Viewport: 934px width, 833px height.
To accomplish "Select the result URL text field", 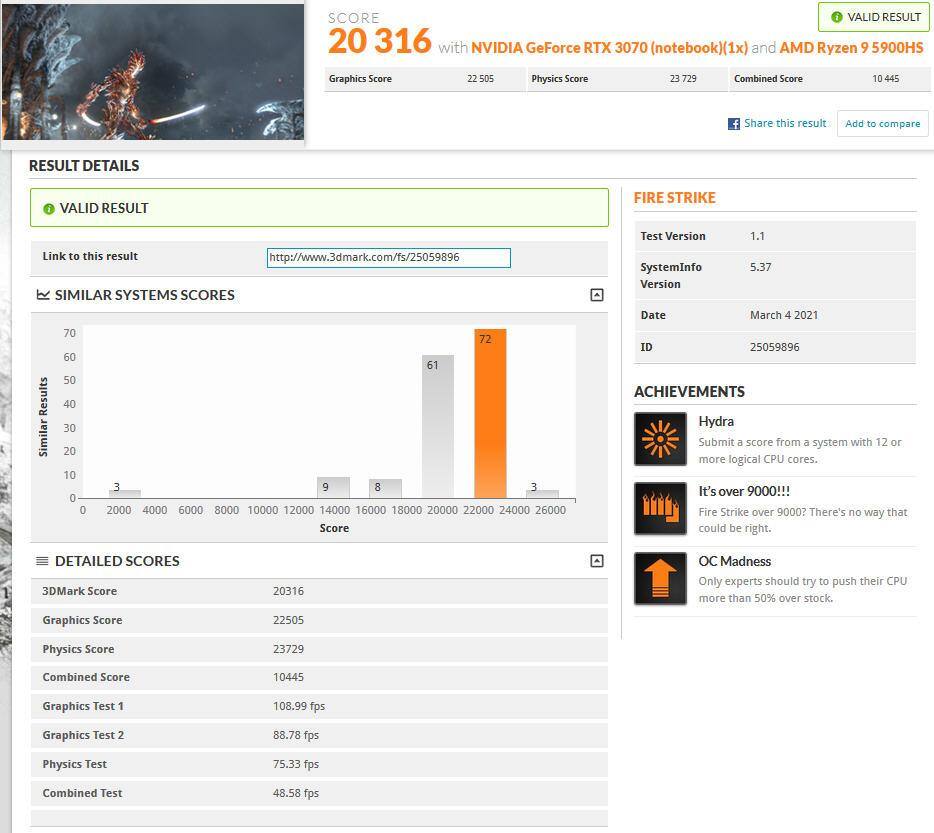I will [388, 258].
